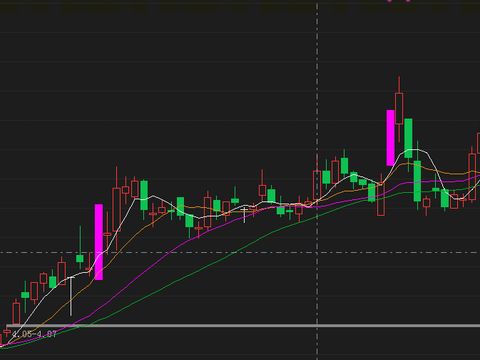Select the red hollow candle on the vertical crosshair
Viewport: 480px width, 360px height.
pyautogui.click(x=317, y=184)
